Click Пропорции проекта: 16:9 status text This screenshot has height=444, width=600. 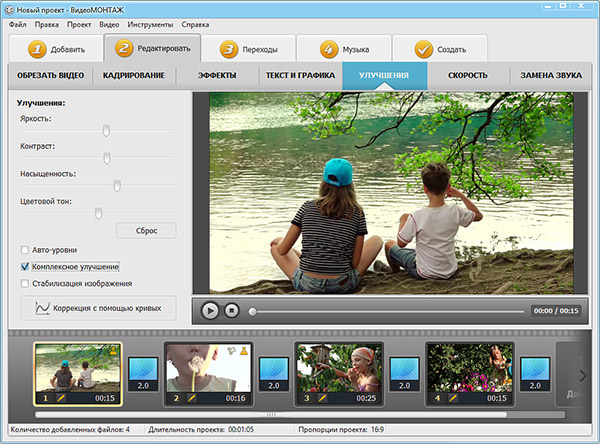[341, 429]
